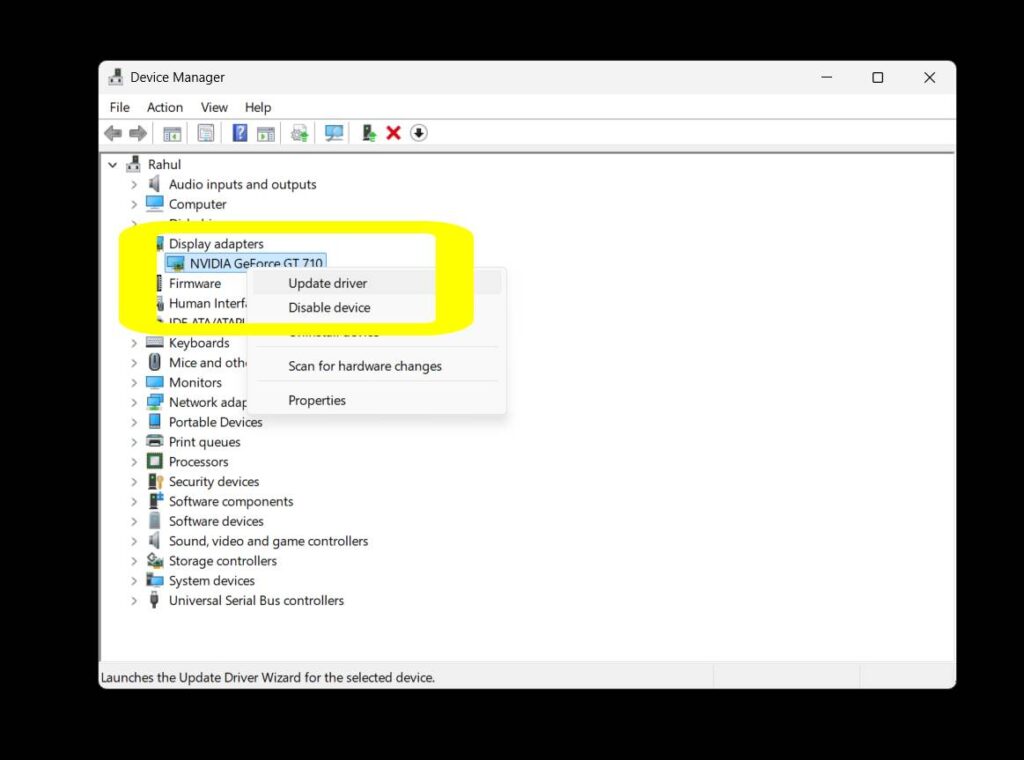Click the Computer category monitor icon

coord(155,204)
